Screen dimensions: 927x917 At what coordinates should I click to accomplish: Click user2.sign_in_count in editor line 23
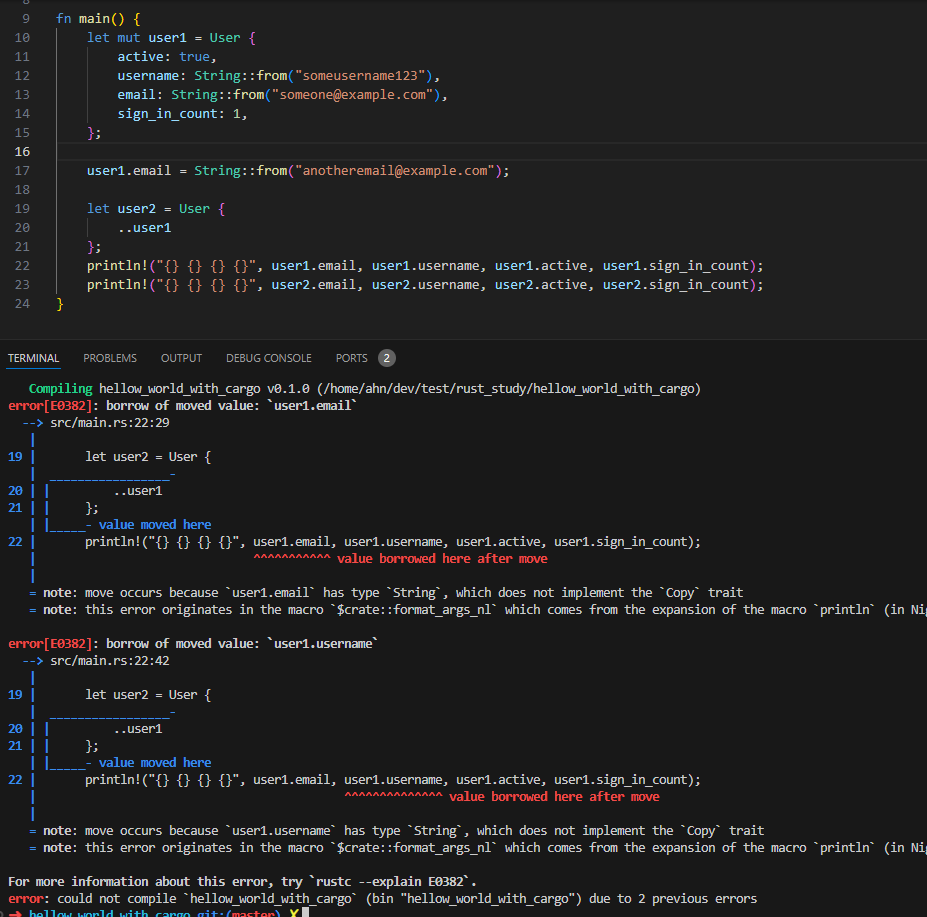pos(676,285)
